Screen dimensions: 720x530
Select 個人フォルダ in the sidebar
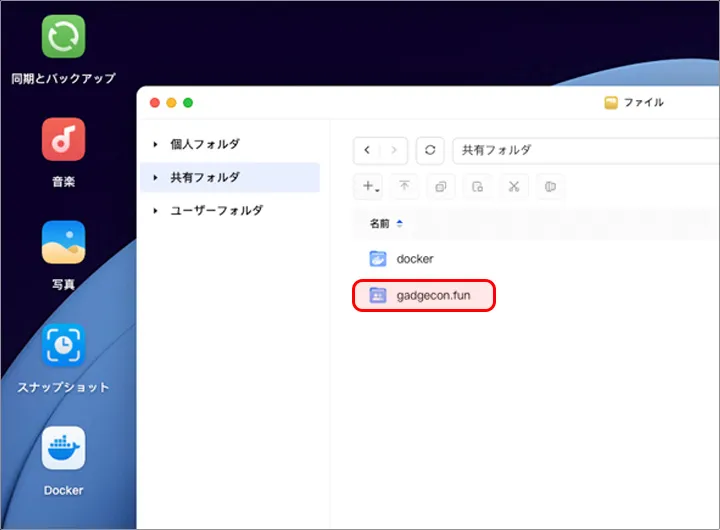pos(205,144)
